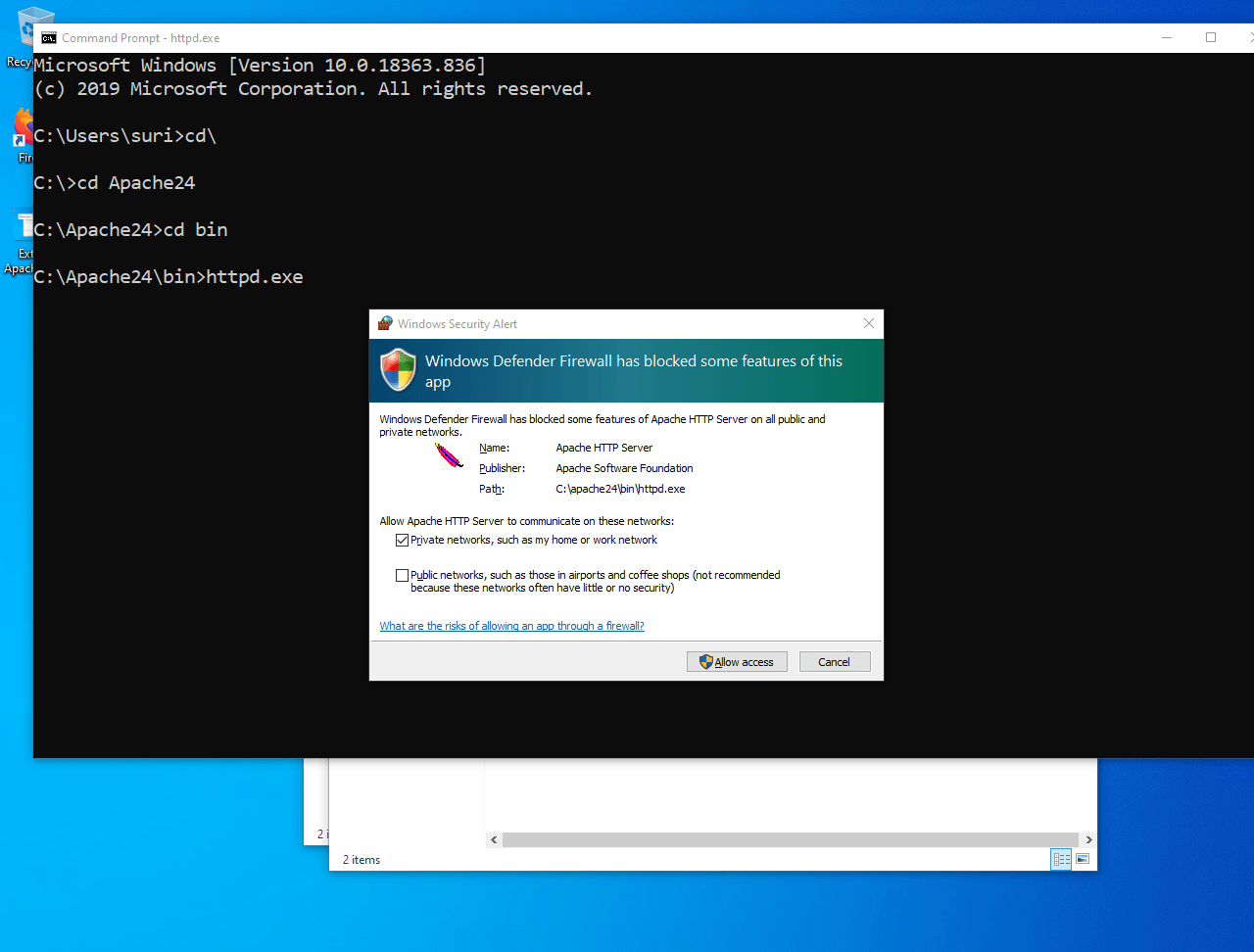
Task: Click the Windows Defender shield logo
Action: [398, 370]
